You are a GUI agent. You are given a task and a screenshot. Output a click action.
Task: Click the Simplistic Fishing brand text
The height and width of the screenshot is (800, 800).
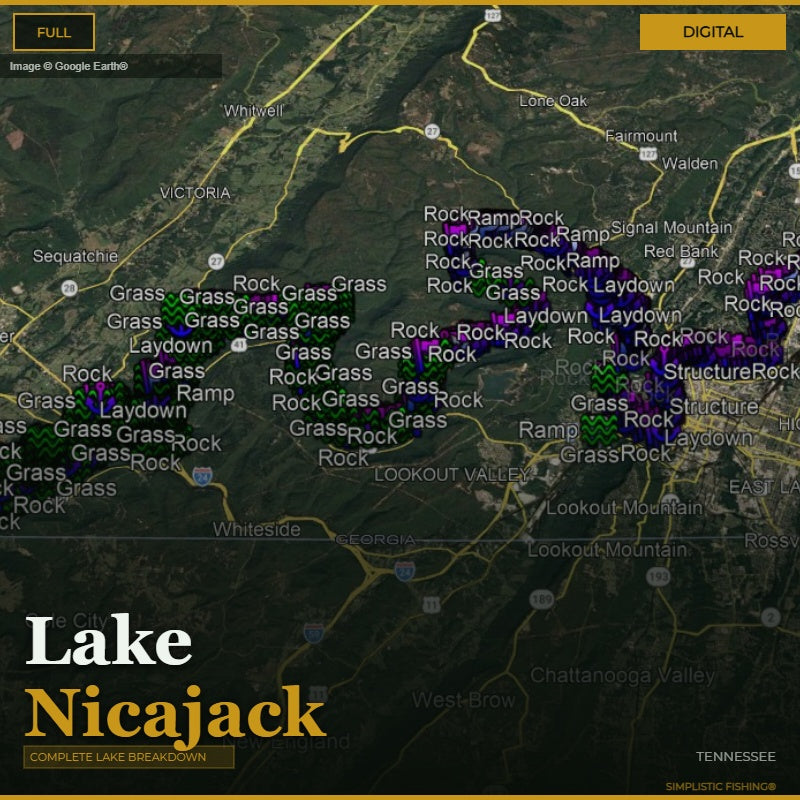pos(720,786)
